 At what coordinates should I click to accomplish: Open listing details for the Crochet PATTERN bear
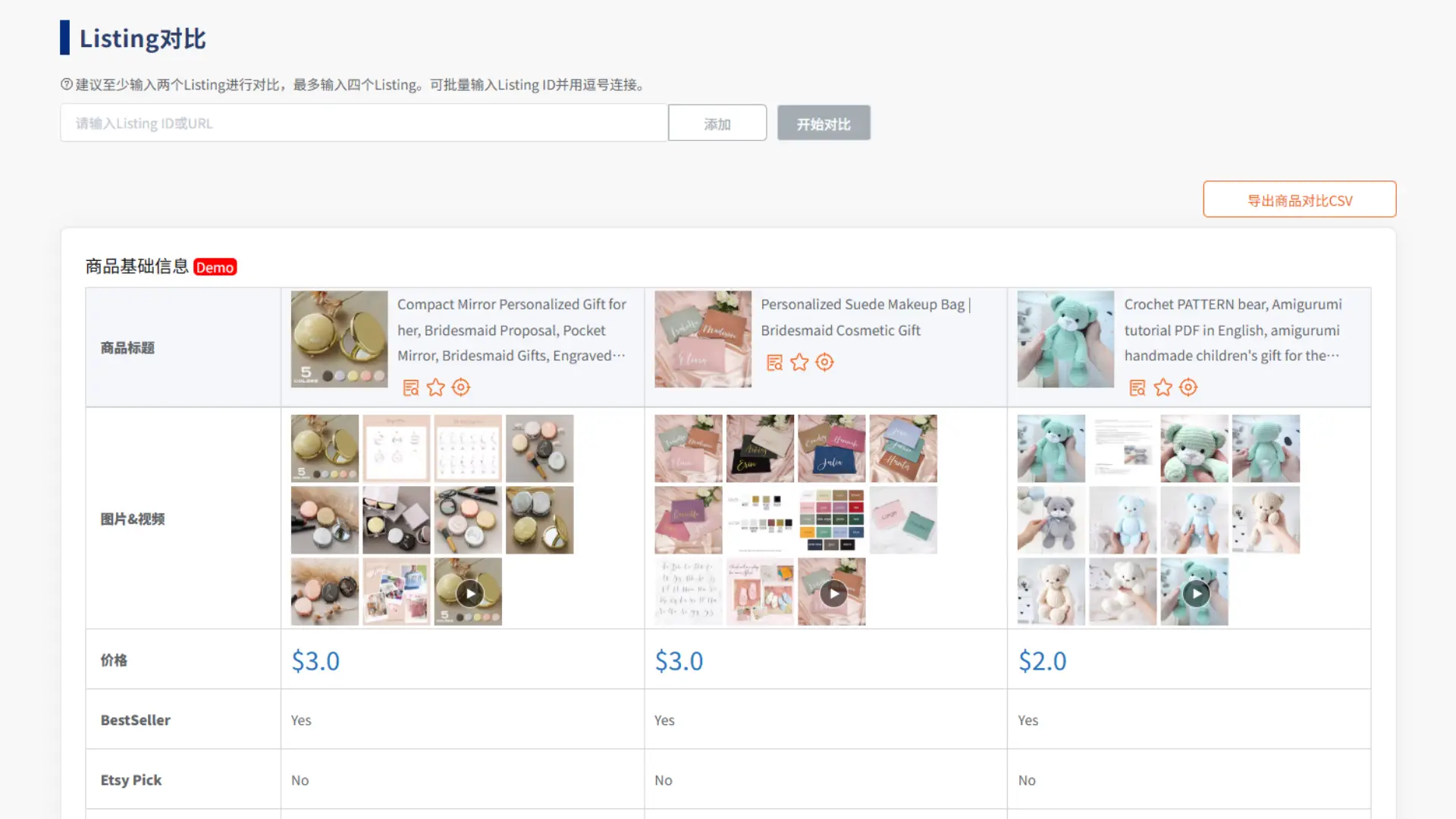1137,387
